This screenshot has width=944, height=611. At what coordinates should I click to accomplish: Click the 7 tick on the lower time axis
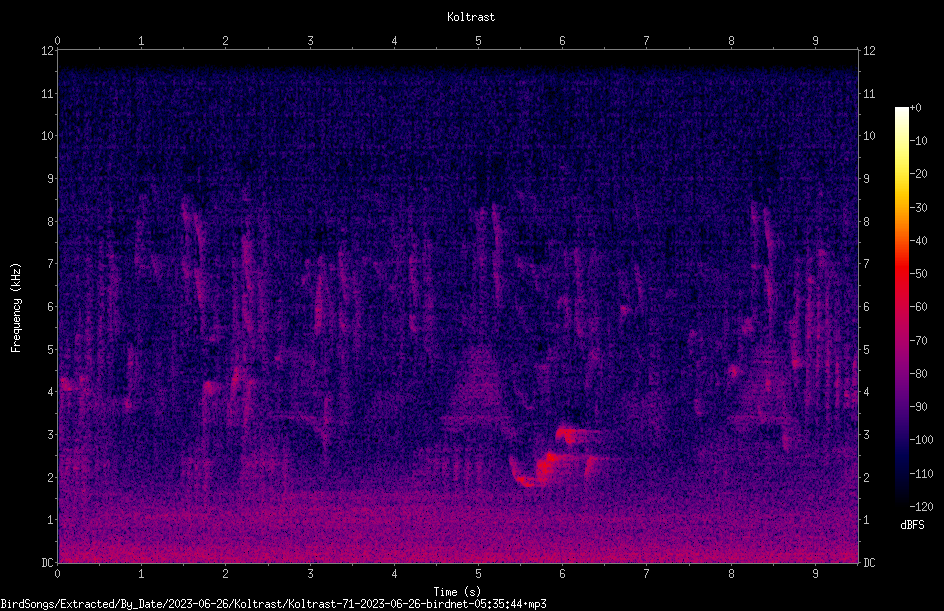click(647, 574)
